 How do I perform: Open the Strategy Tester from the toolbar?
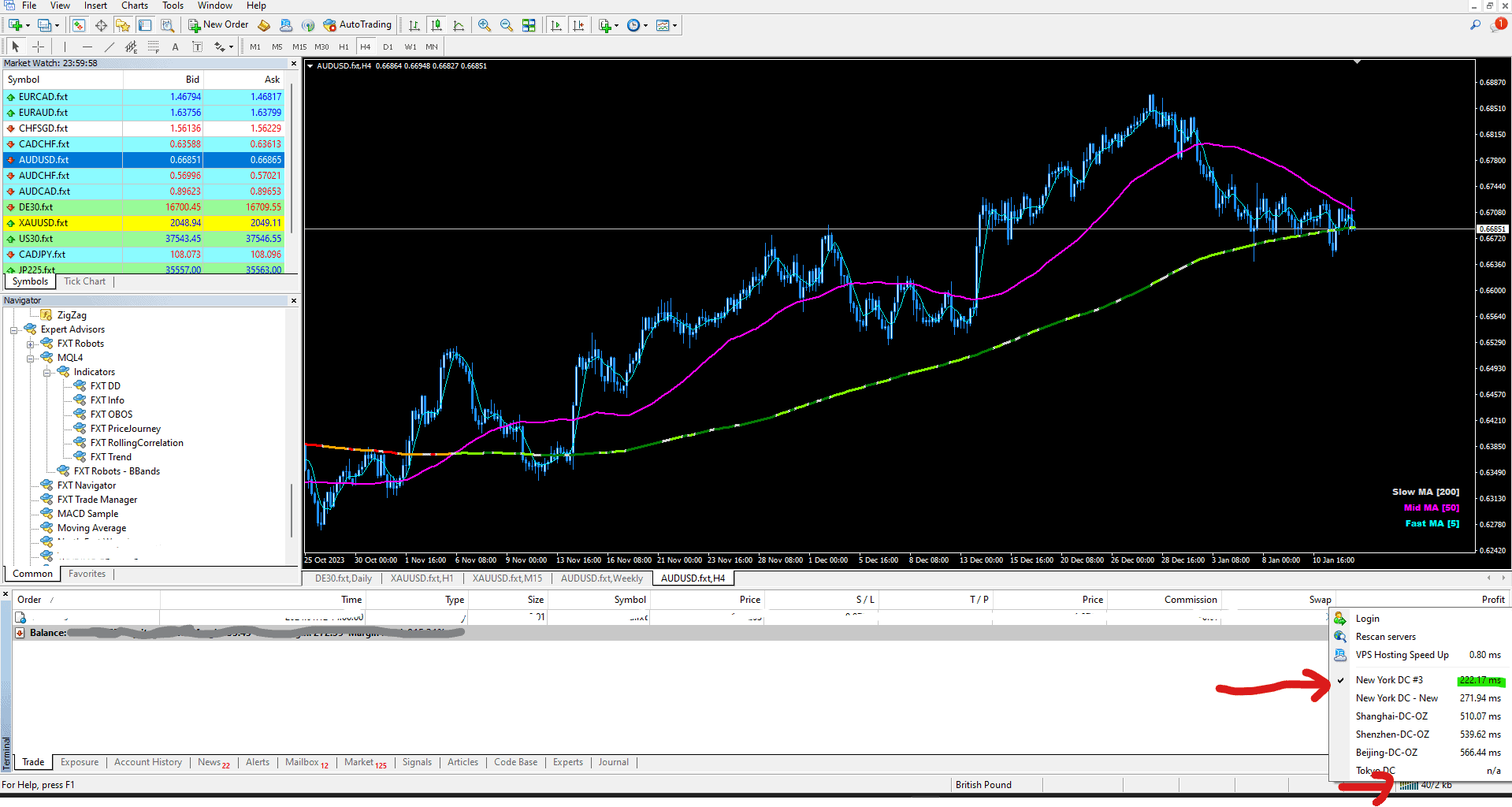(167, 25)
